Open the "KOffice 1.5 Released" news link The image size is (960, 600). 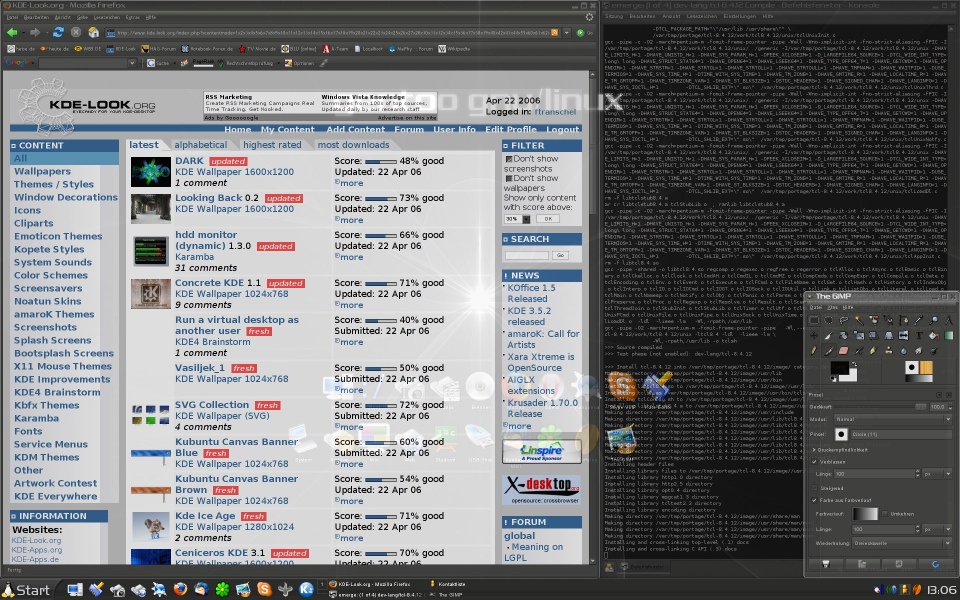[531, 293]
